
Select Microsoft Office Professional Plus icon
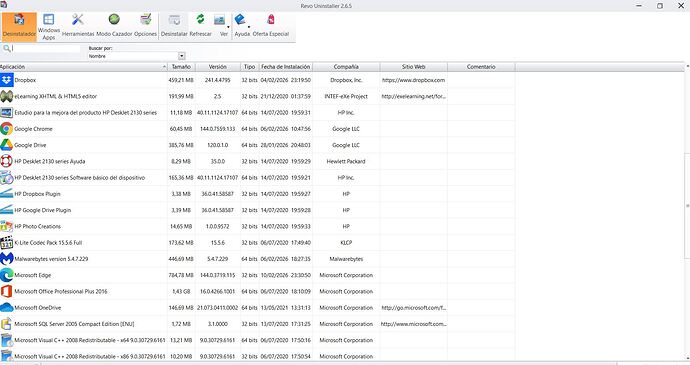[7, 291]
